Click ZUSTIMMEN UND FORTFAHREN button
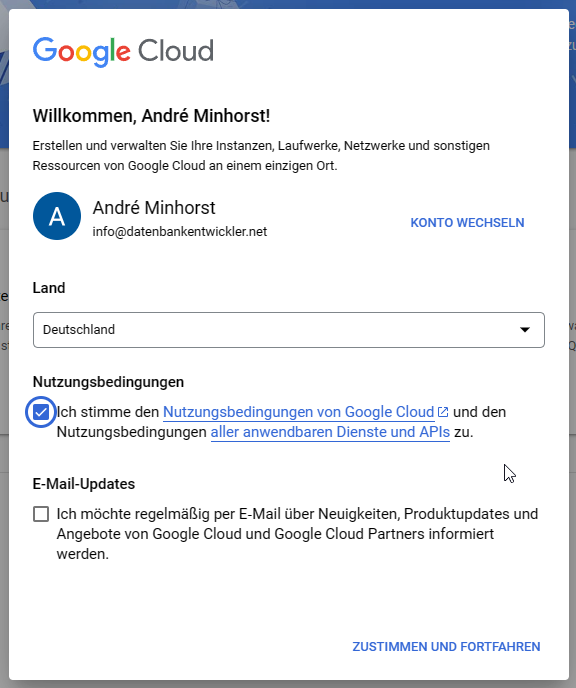576x688 pixels. click(x=446, y=647)
